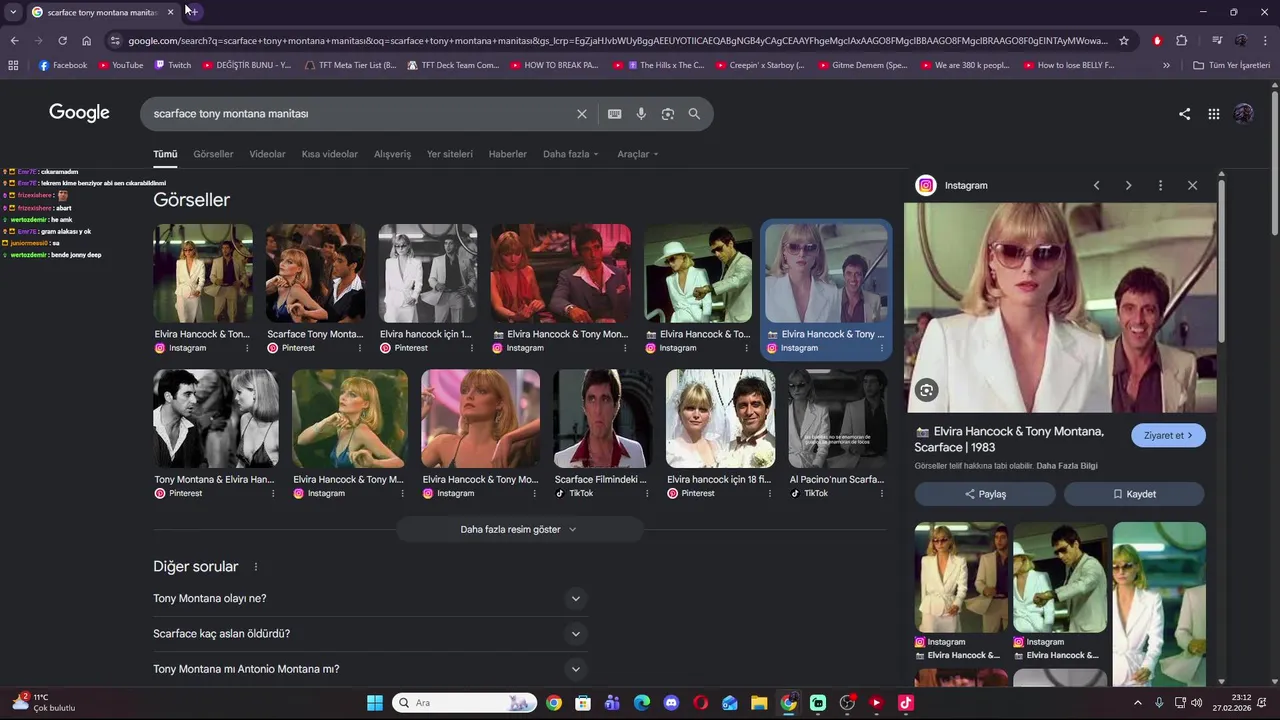
Task: Click the Ziyaret et button
Action: [1168, 435]
